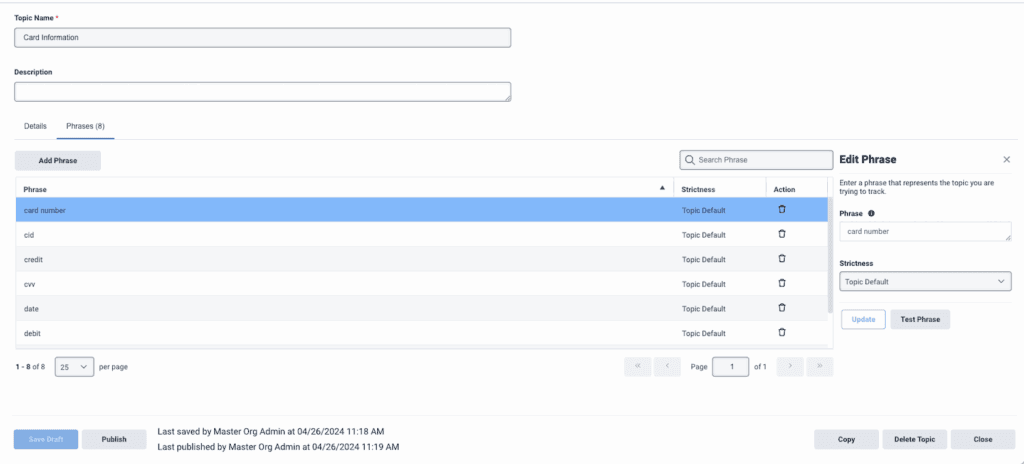Select the Phrases (8) tab

tap(85, 126)
